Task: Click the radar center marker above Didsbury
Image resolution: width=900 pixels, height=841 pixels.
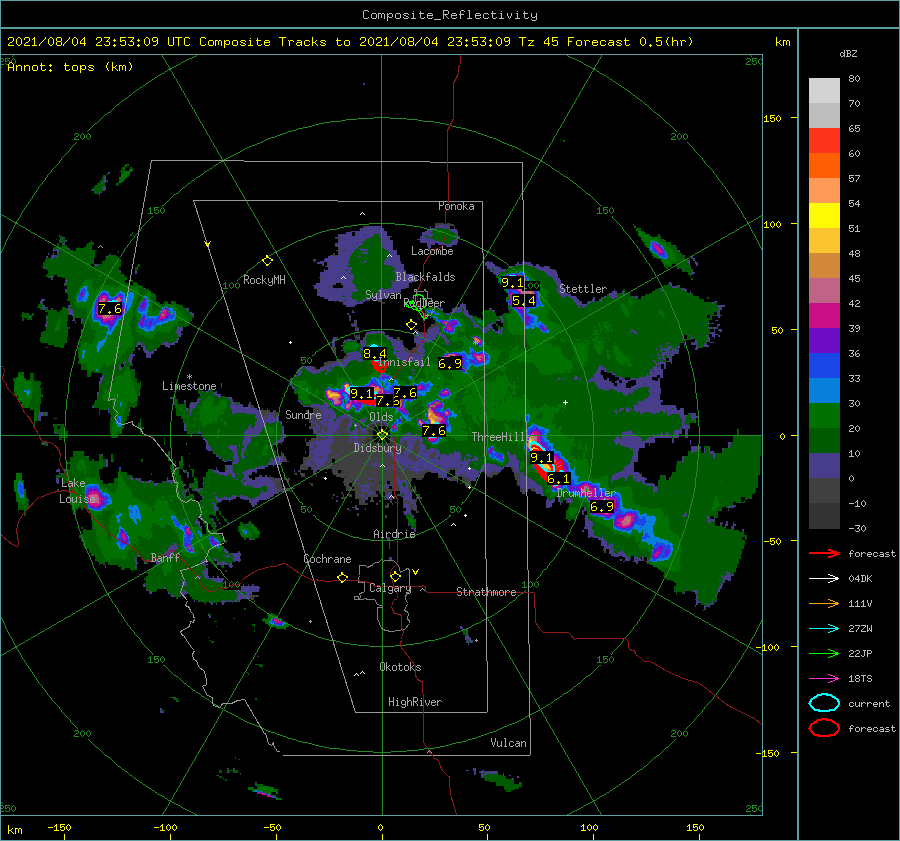Action: coord(382,435)
